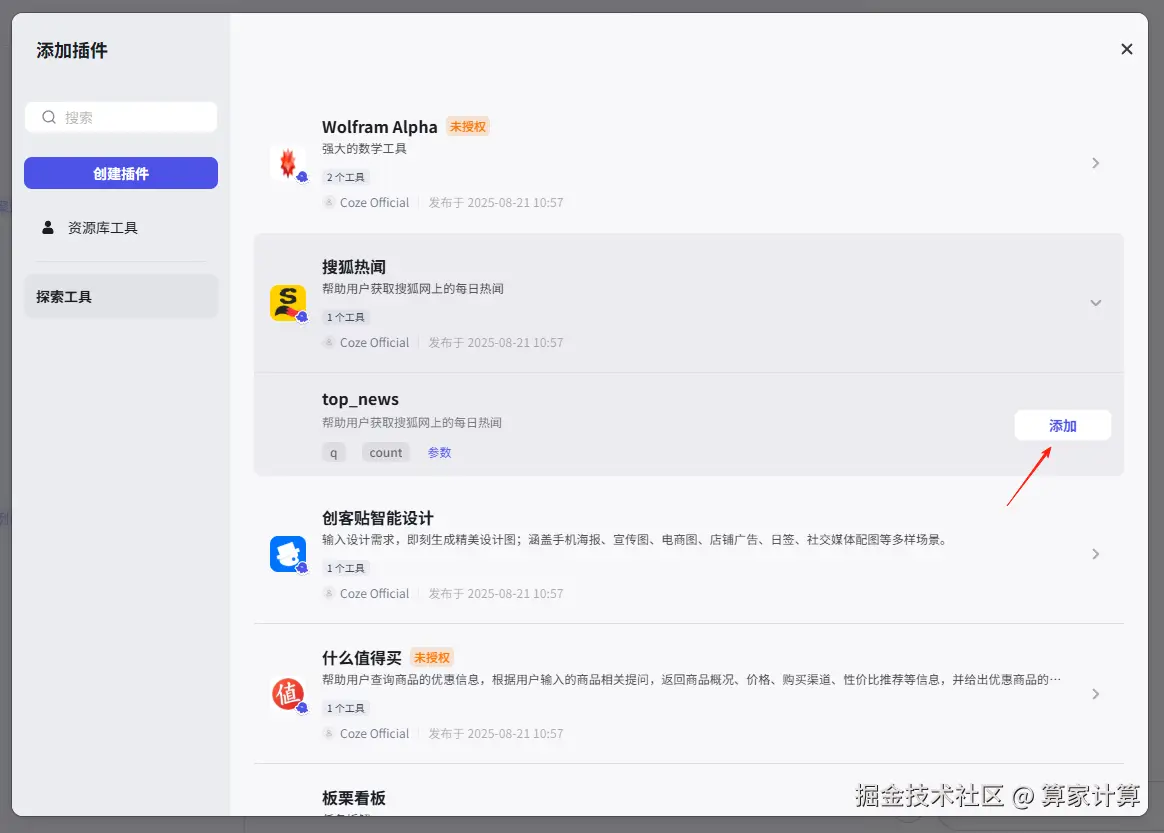Image resolution: width=1164 pixels, height=833 pixels.
Task: Click the 添加插件 dialog heading
Action: click(x=72, y=50)
